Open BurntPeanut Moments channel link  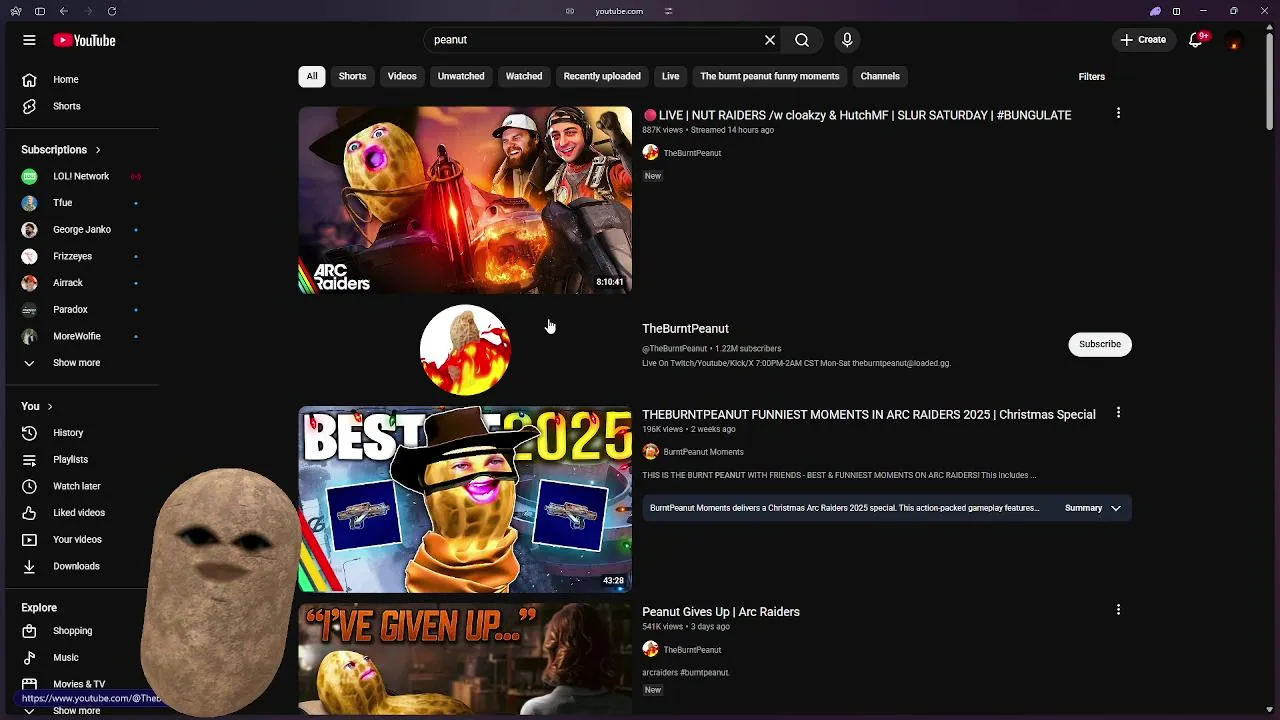point(703,452)
